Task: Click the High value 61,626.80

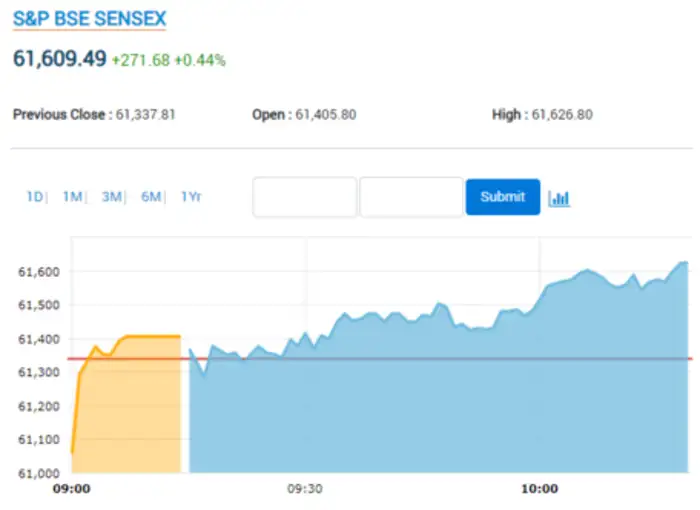Action: pyautogui.click(x=562, y=115)
